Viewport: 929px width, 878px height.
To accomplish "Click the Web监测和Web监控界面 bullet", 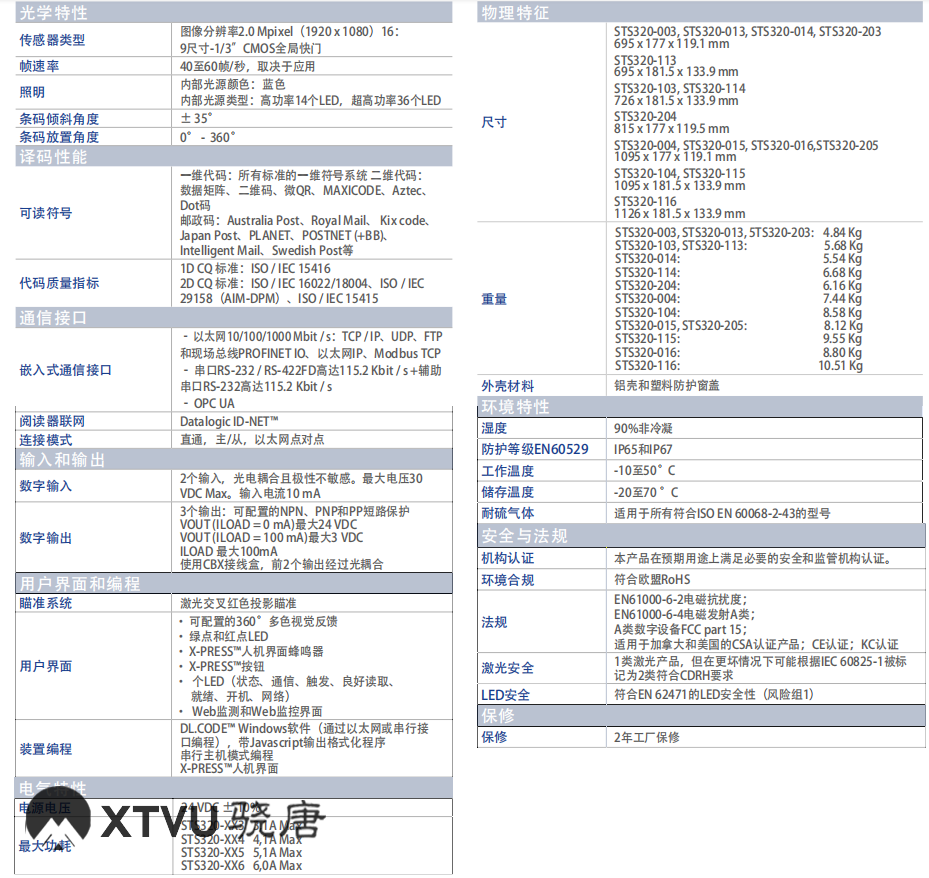I will (251, 712).
